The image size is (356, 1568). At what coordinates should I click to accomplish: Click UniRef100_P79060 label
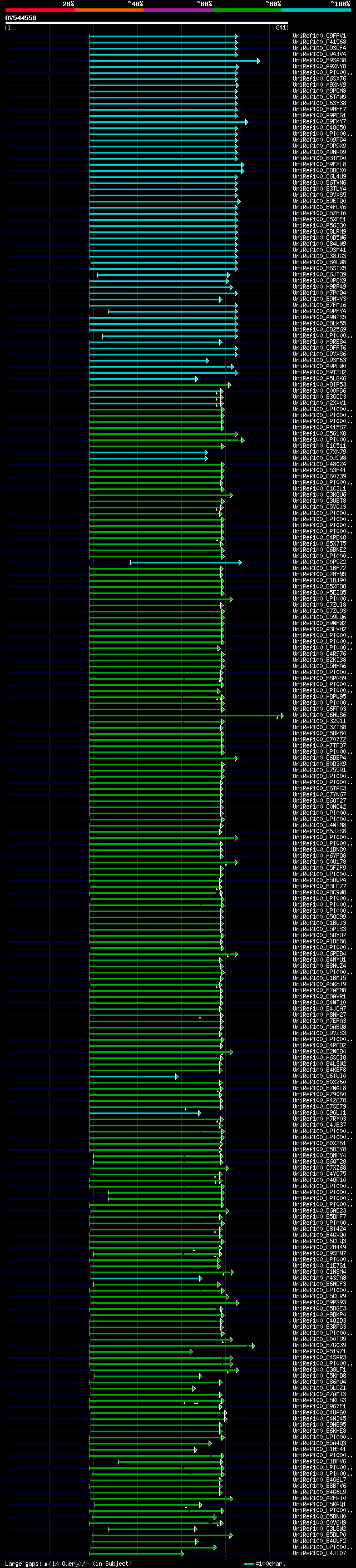click(x=319, y=1095)
